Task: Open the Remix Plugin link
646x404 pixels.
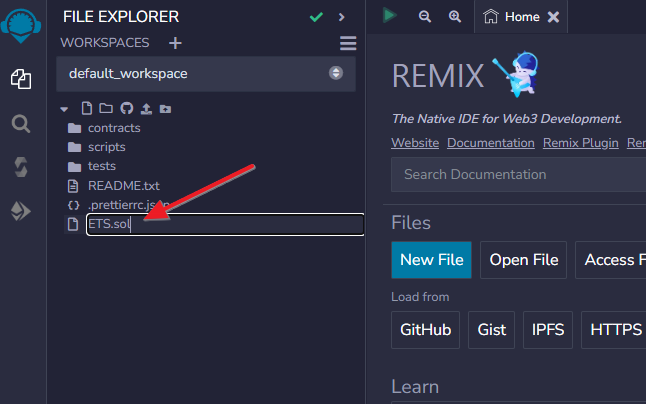Action: (x=580, y=143)
